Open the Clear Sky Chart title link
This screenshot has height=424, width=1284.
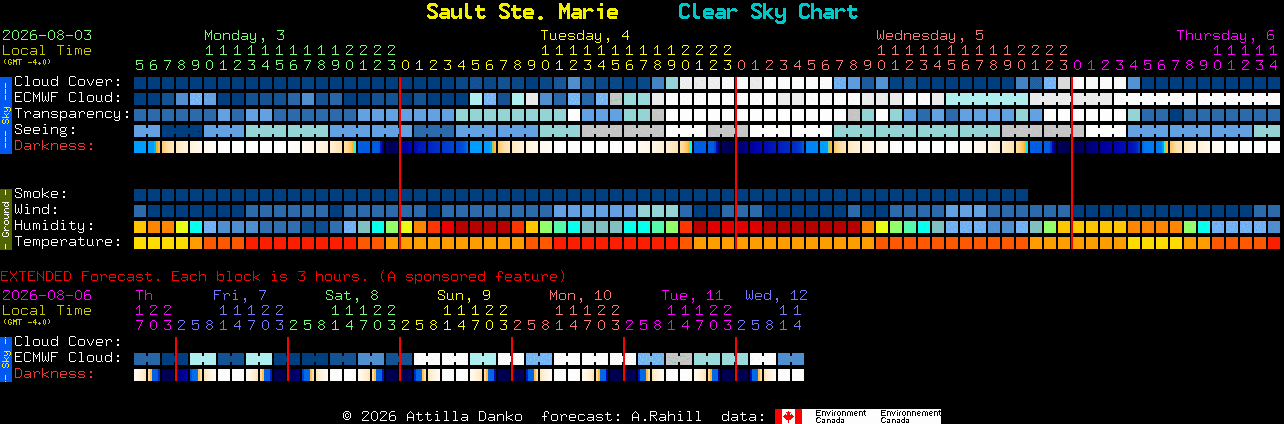(x=768, y=12)
